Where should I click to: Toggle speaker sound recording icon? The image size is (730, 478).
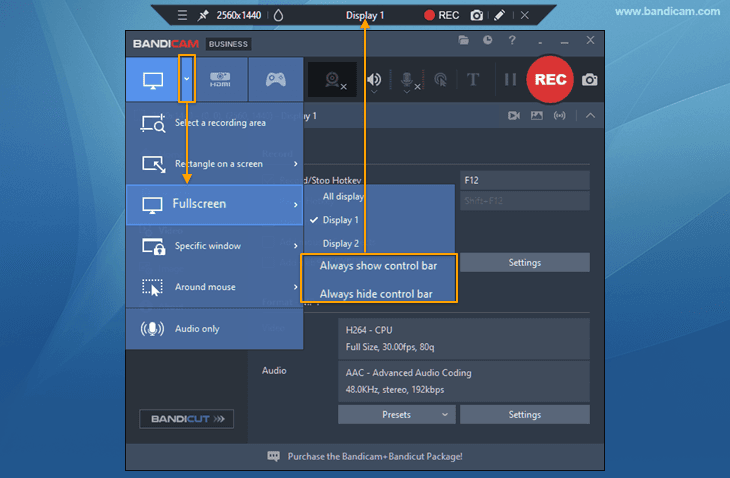[x=374, y=79]
